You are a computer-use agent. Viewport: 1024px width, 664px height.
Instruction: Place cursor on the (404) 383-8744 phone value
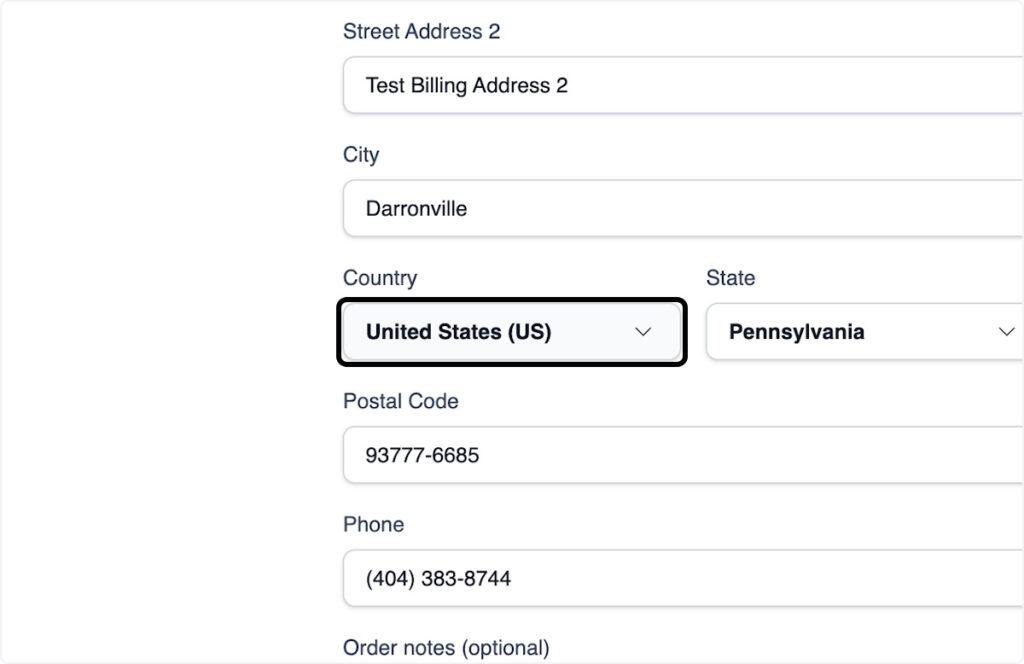(x=438, y=578)
